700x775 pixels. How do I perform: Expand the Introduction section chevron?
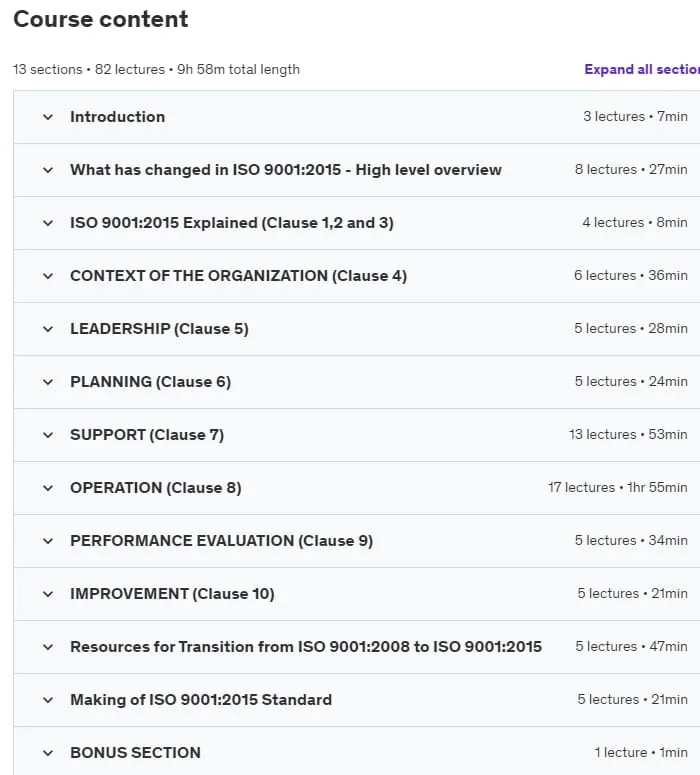coord(48,117)
